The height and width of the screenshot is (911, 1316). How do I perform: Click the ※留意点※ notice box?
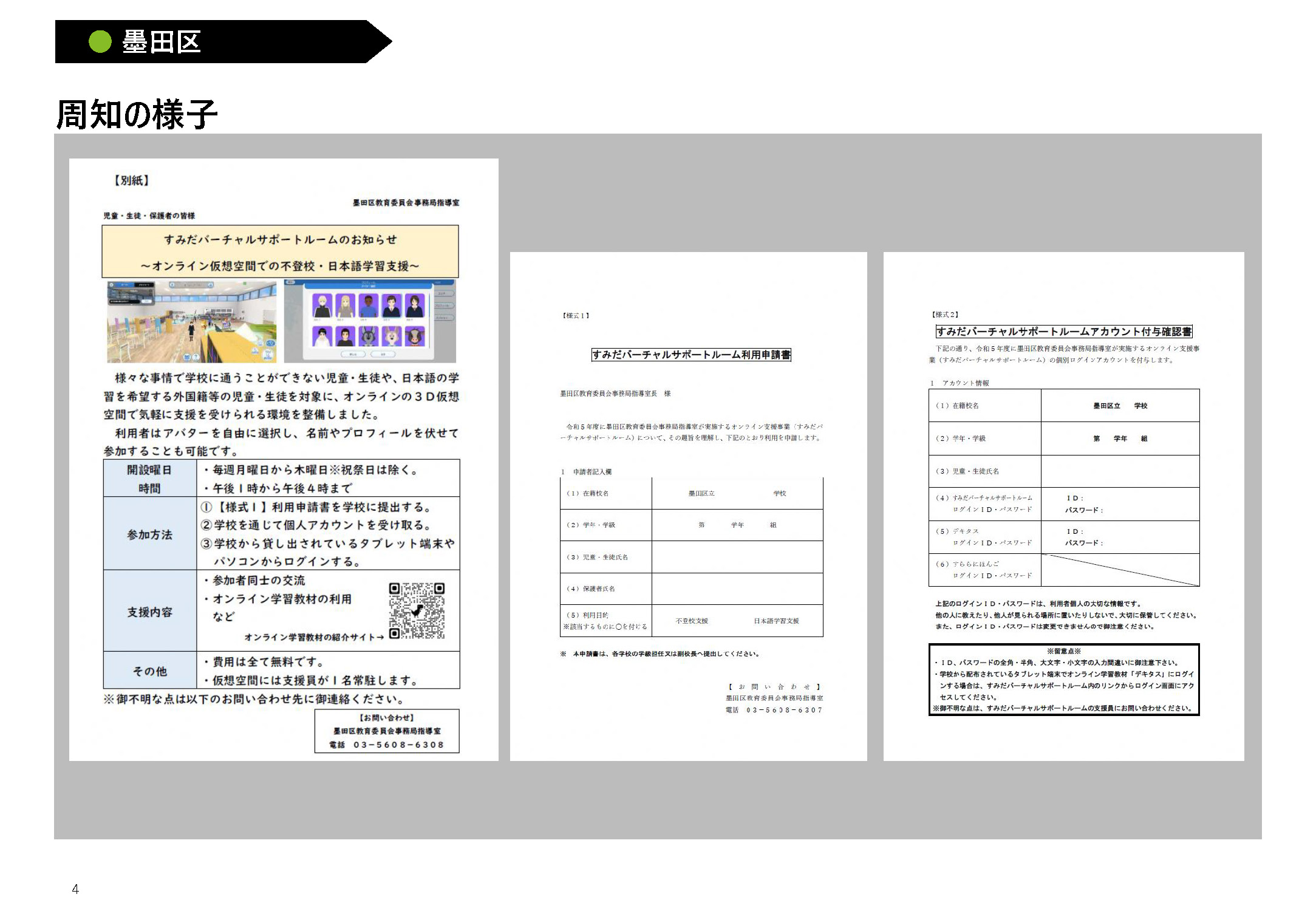1064,680
